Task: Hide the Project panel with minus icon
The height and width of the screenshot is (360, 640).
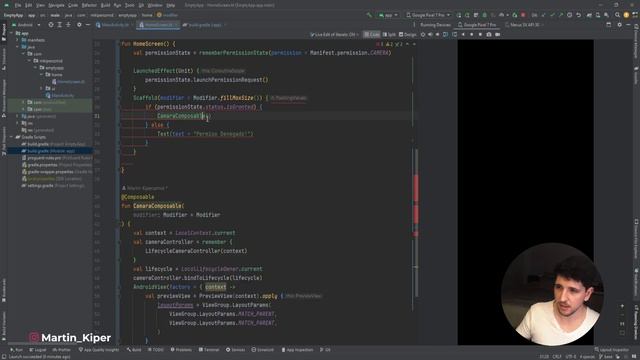Action: coord(88,25)
